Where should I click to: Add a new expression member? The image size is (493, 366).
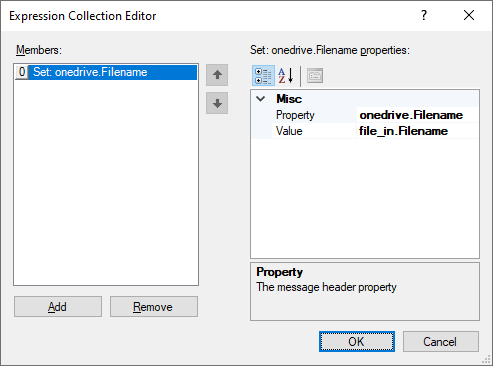[x=58, y=307]
